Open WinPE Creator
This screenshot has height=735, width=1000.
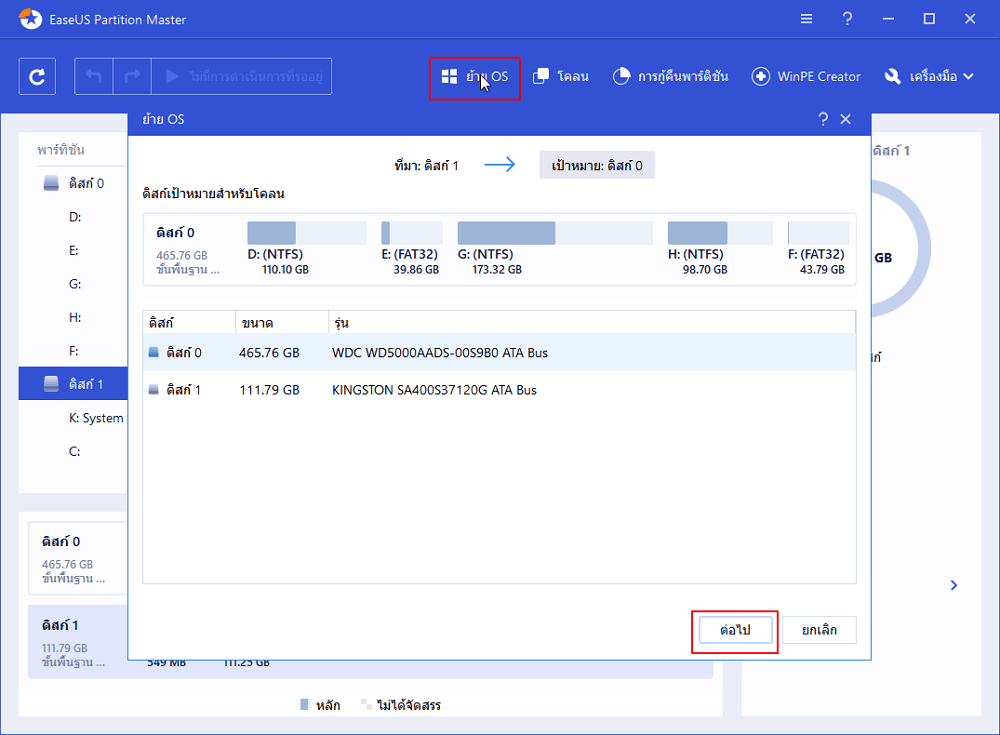[x=806, y=77]
